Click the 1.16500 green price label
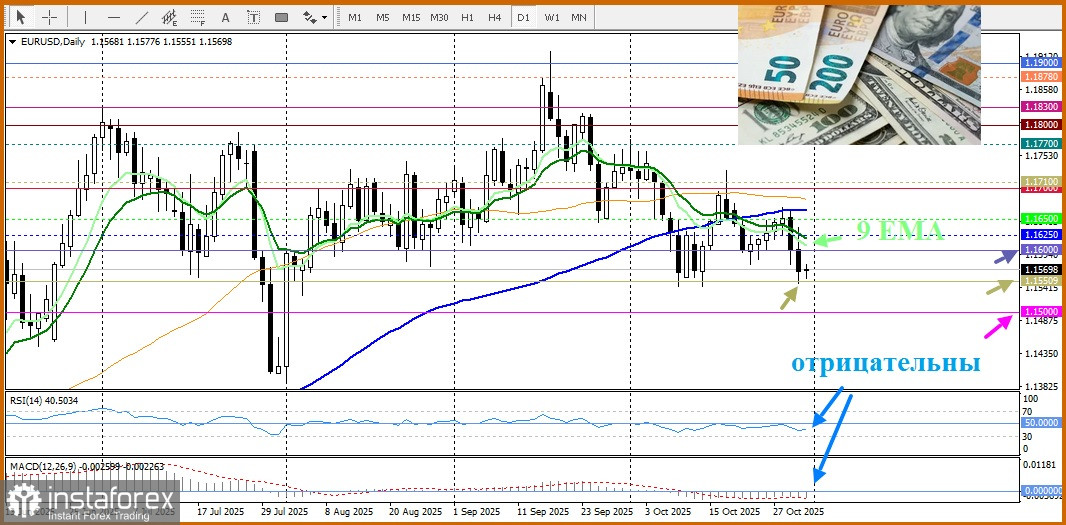Image resolution: width=1066 pixels, height=525 pixels. coord(1040,218)
